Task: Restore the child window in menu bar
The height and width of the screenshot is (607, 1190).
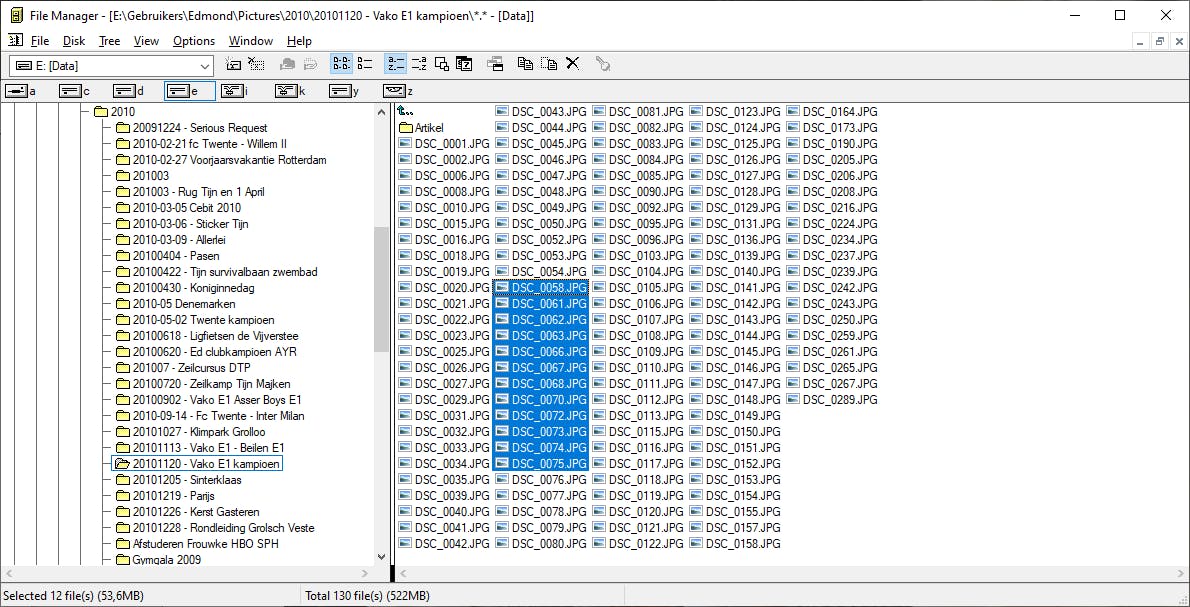Action: tap(1160, 42)
